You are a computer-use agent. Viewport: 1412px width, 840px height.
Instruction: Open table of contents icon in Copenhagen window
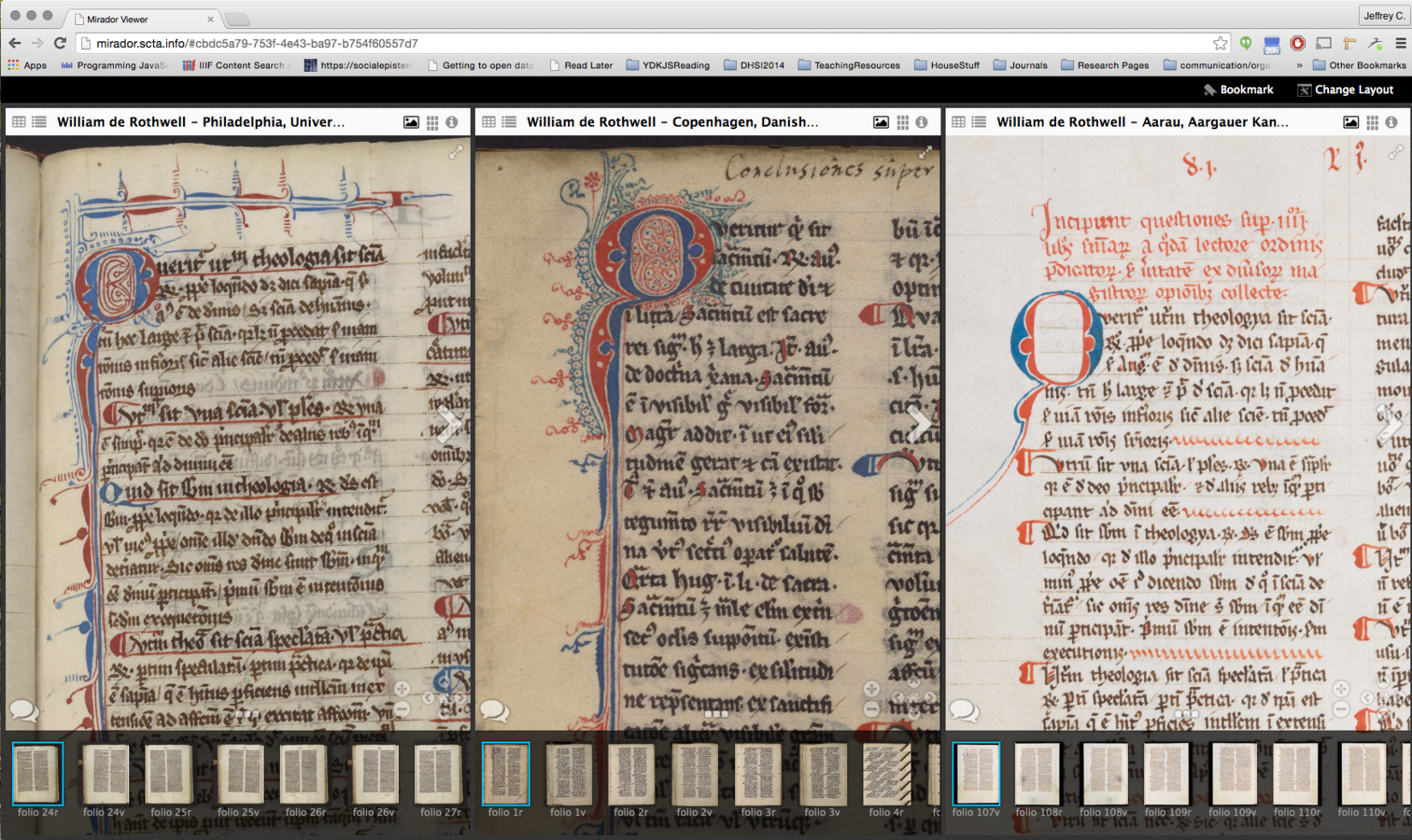coord(509,122)
